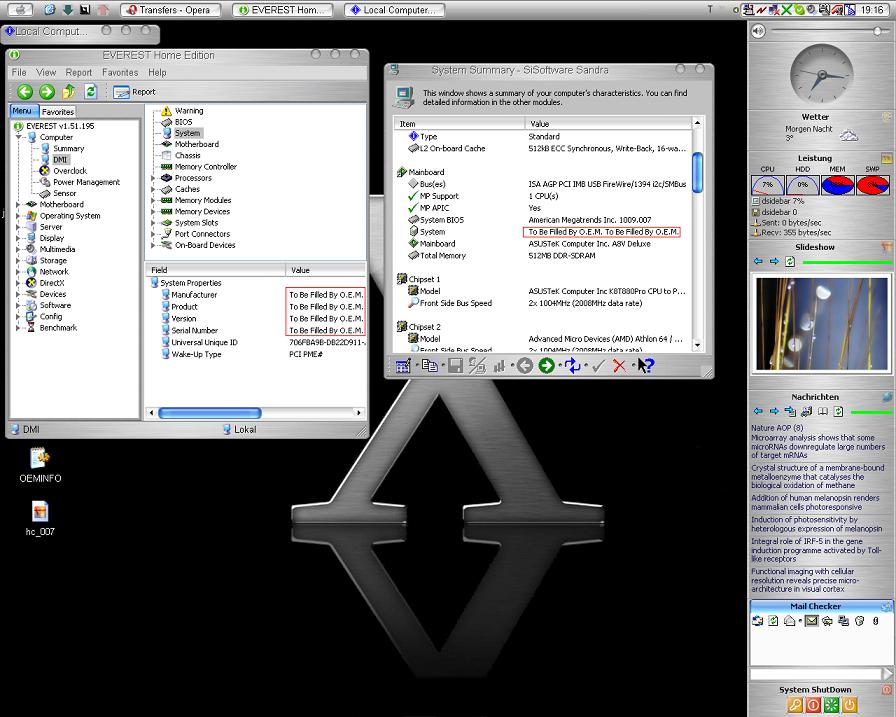
Task: Click the green forward arrow in Sandra toolbar
Action: tap(546, 366)
